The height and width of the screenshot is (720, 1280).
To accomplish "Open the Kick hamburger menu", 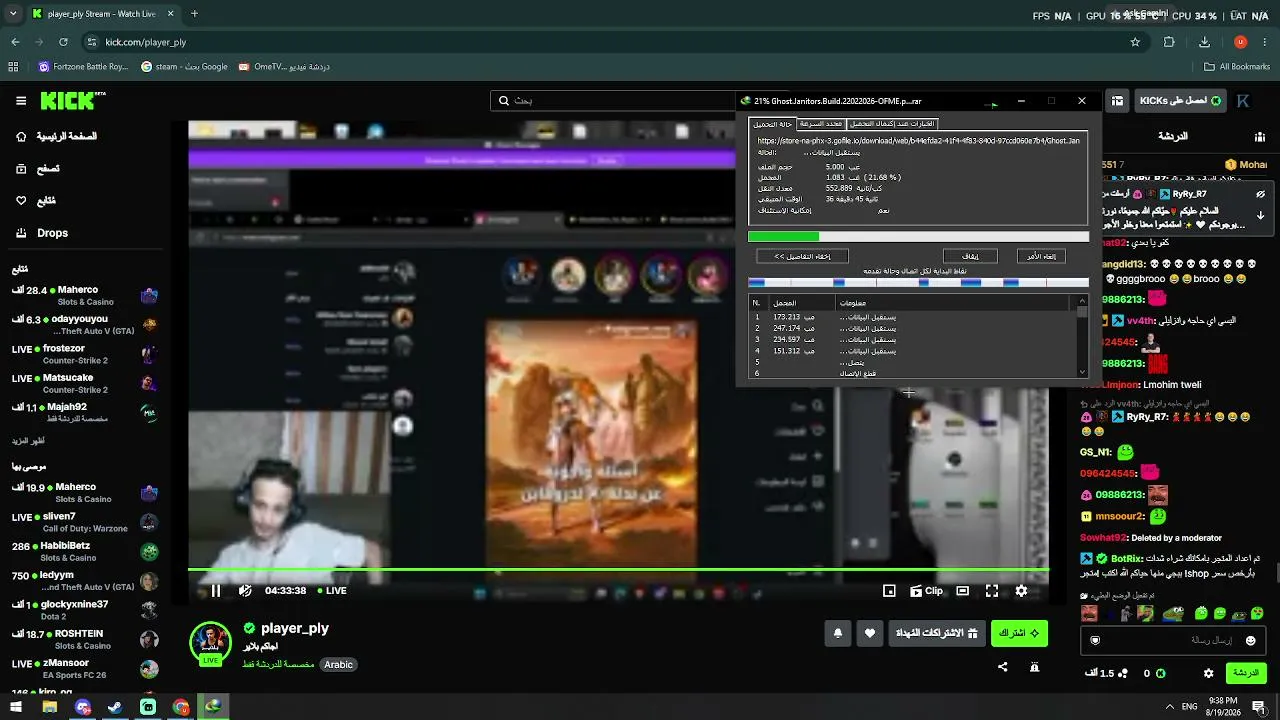I will [x=21, y=101].
